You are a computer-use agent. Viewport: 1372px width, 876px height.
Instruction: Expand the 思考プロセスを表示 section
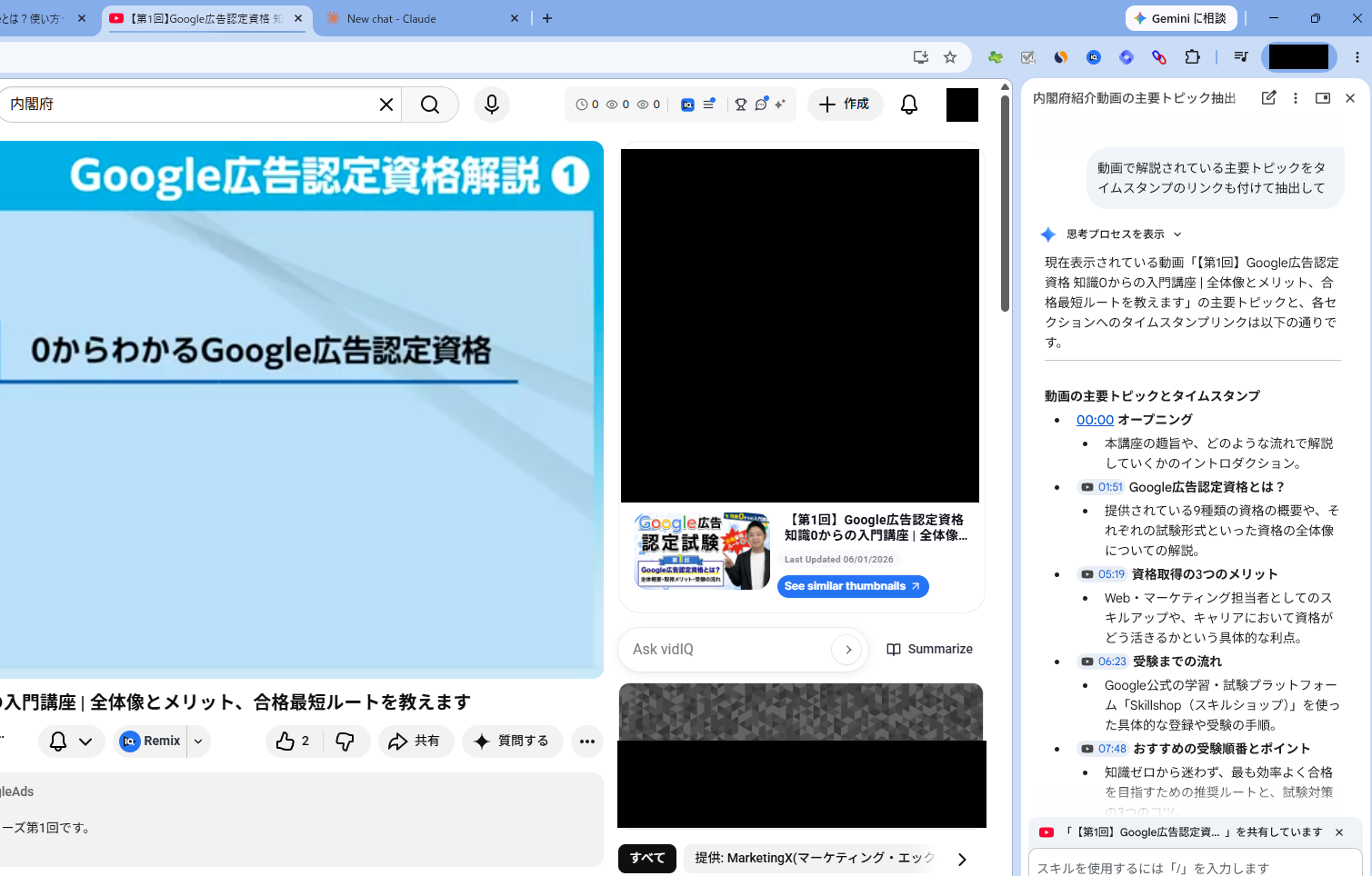1124,234
